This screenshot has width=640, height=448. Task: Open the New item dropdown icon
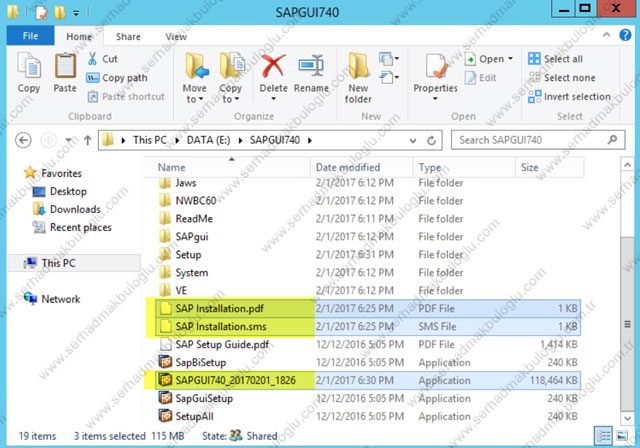(389, 59)
